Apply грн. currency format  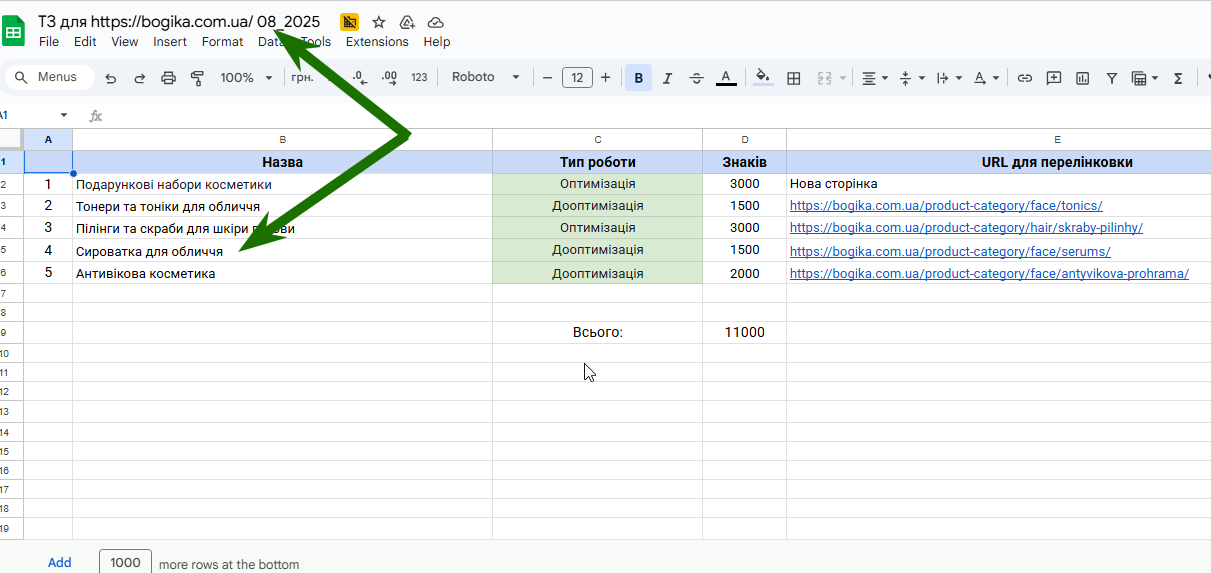click(303, 78)
